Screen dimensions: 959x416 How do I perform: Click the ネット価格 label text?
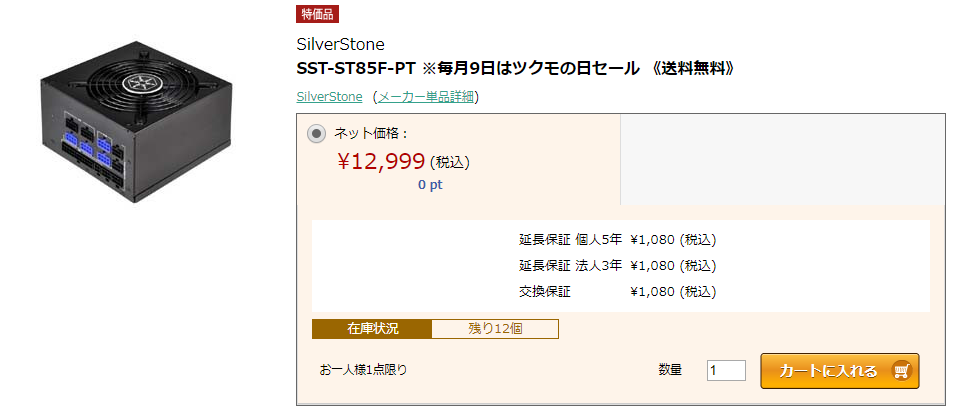pos(372,133)
